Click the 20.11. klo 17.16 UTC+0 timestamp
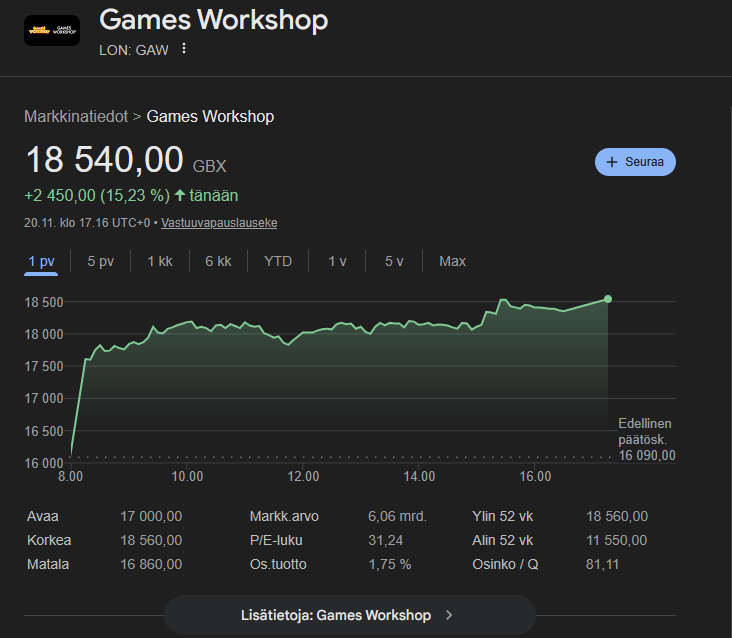The width and height of the screenshot is (732, 638). [87, 223]
